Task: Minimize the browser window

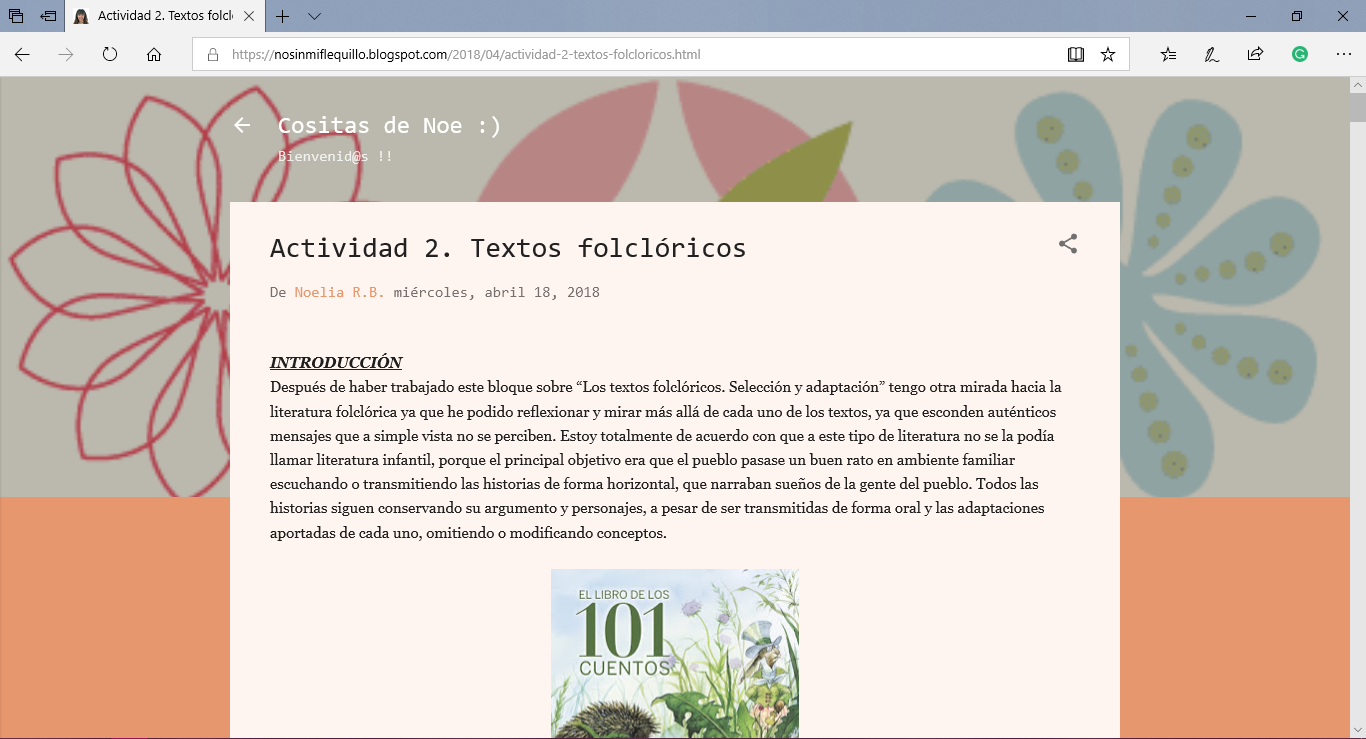Action: [1251, 16]
